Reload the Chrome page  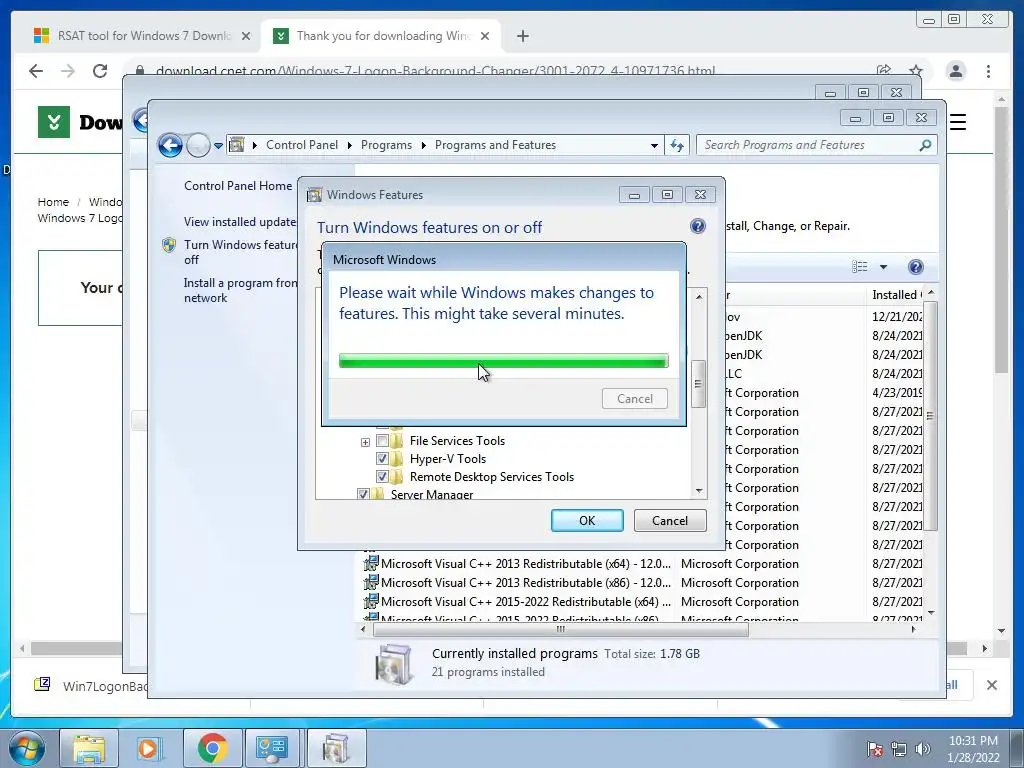pos(100,71)
